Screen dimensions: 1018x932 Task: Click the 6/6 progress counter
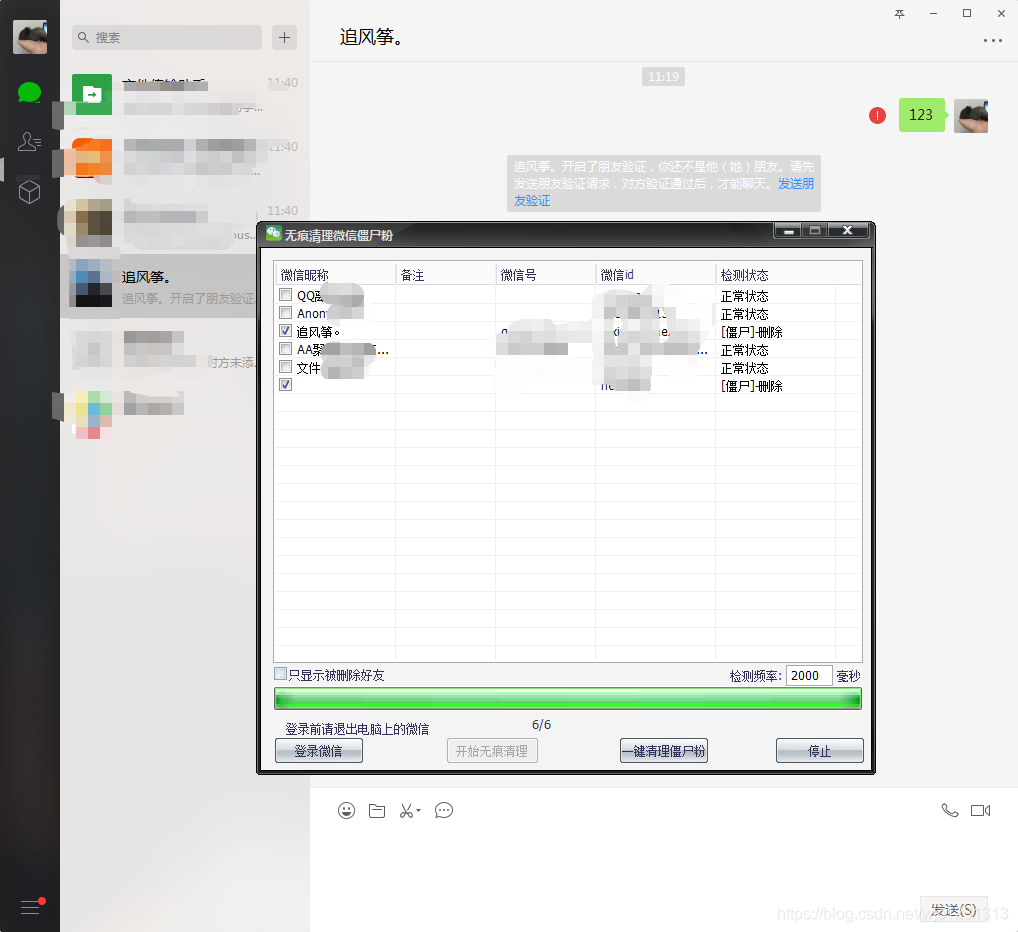pos(541,724)
